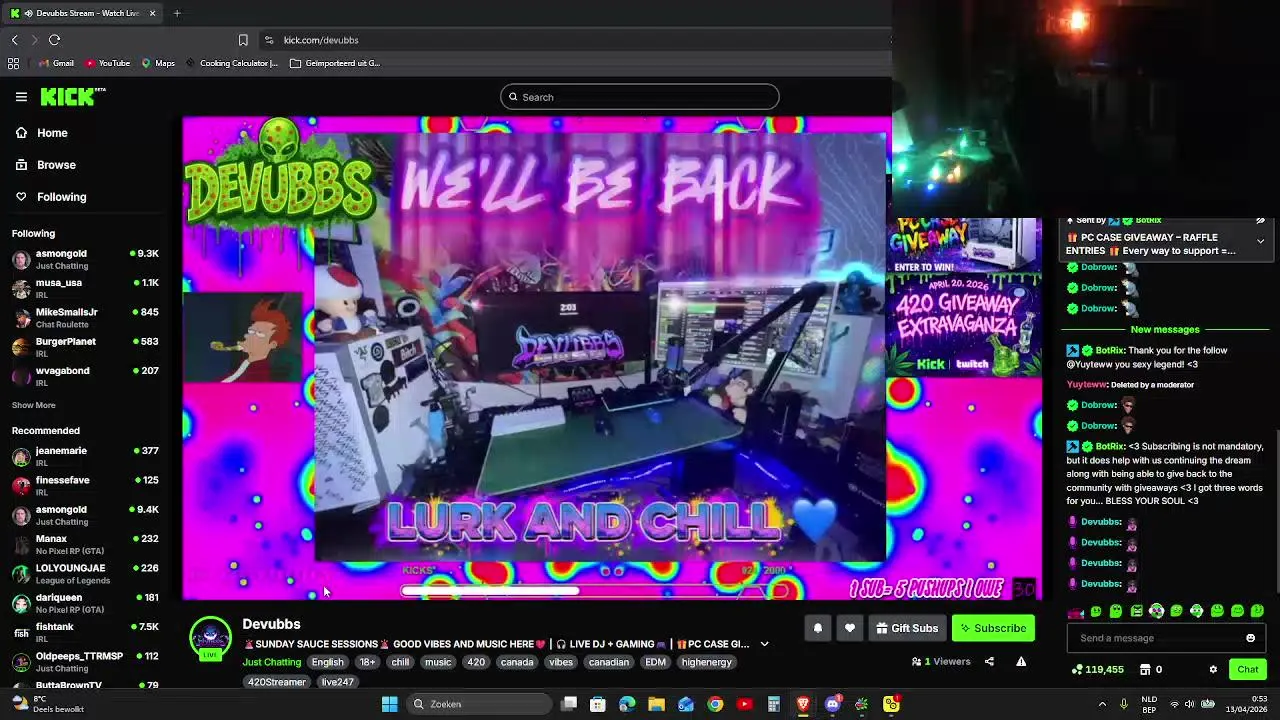
Task: Click the BotRix username in chat
Action: coord(1109,351)
